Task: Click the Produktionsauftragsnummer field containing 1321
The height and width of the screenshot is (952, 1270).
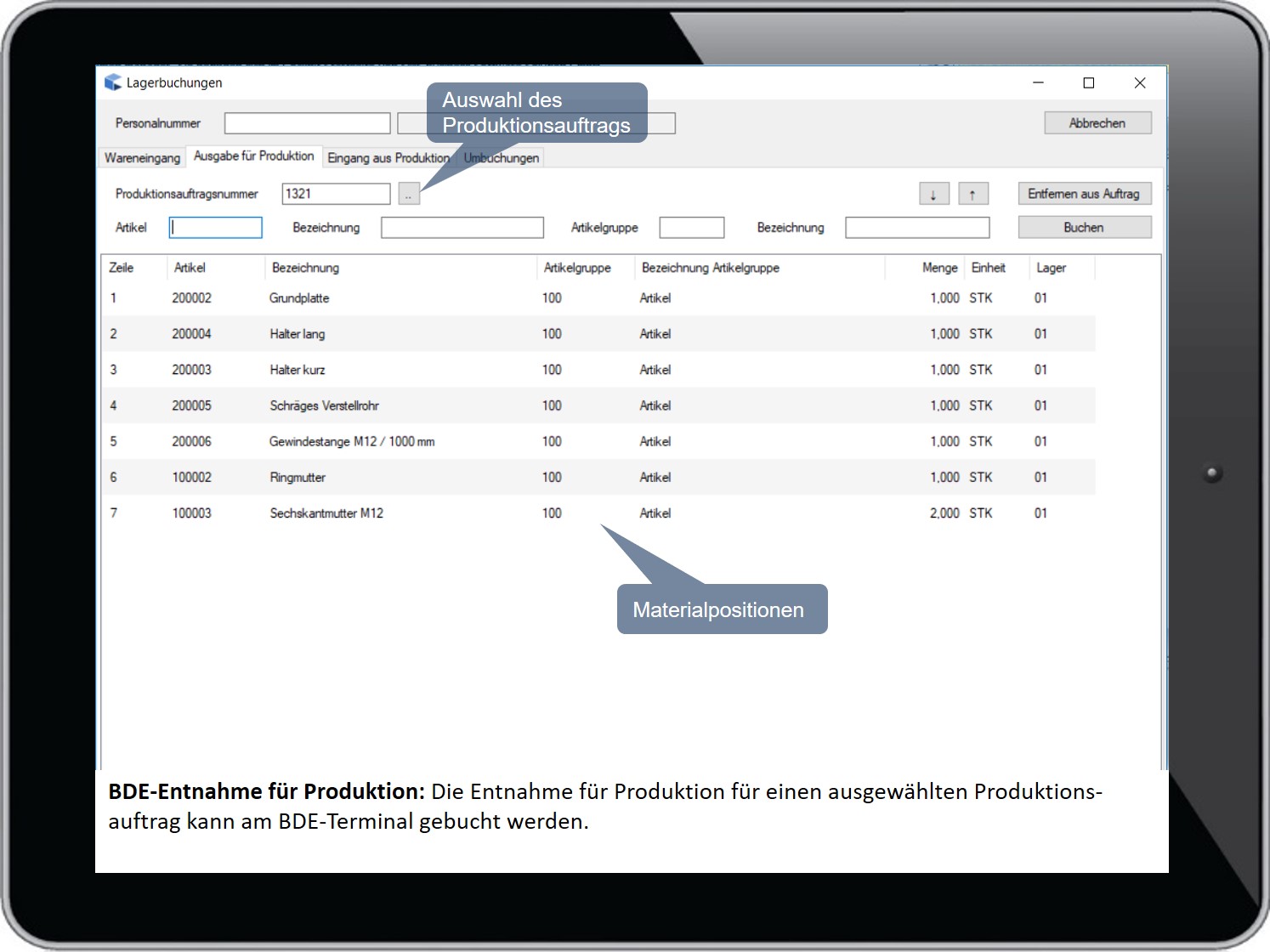Action: (336, 194)
